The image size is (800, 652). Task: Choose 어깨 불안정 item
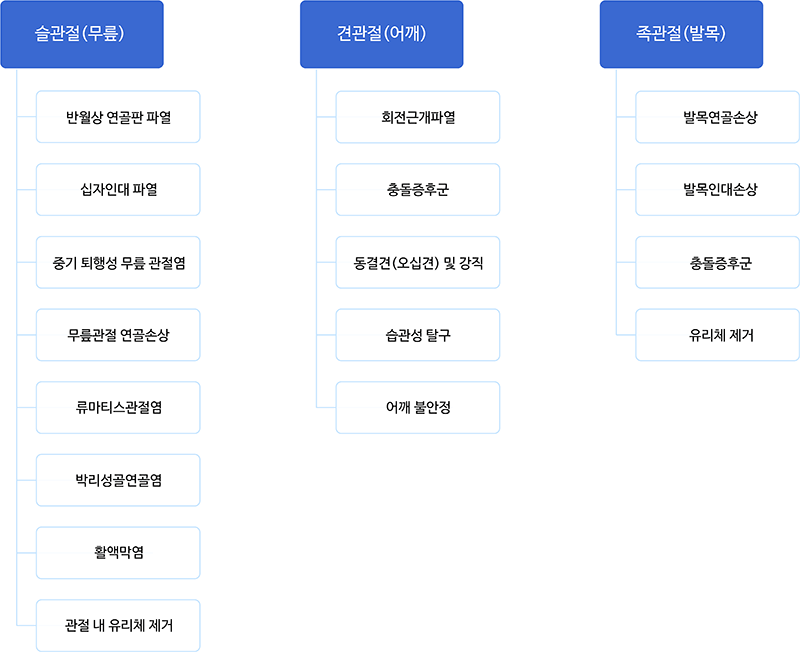(418, 408)
